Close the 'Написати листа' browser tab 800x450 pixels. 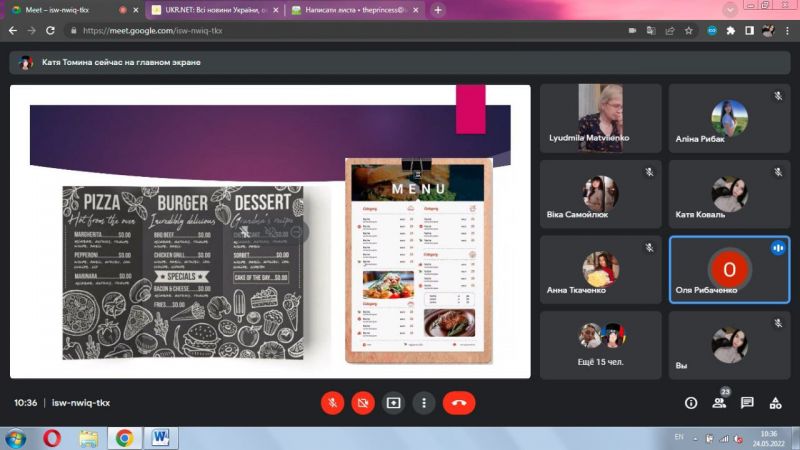(x=416, y=10)
